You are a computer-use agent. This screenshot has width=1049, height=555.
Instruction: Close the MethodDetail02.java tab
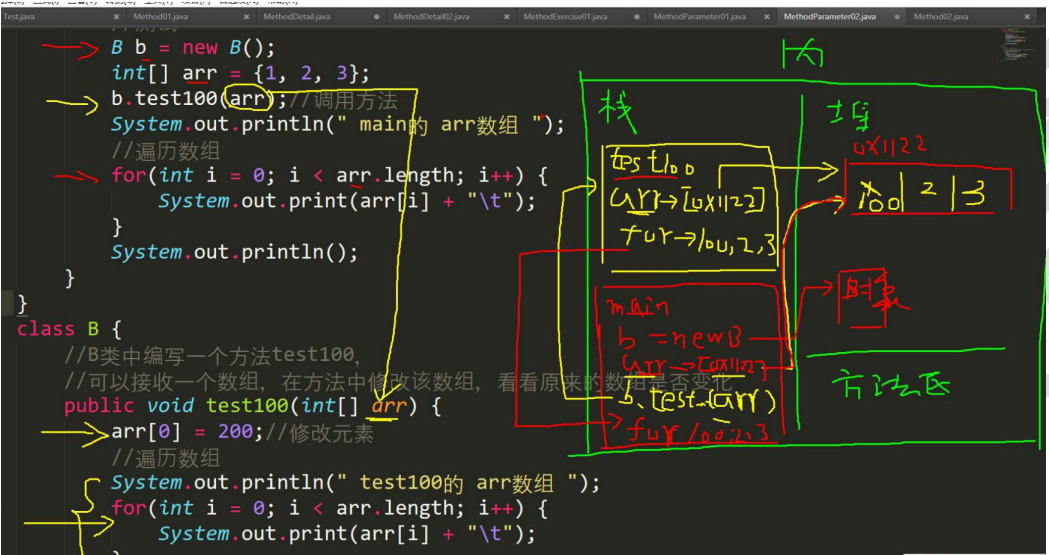click(506, 17)
